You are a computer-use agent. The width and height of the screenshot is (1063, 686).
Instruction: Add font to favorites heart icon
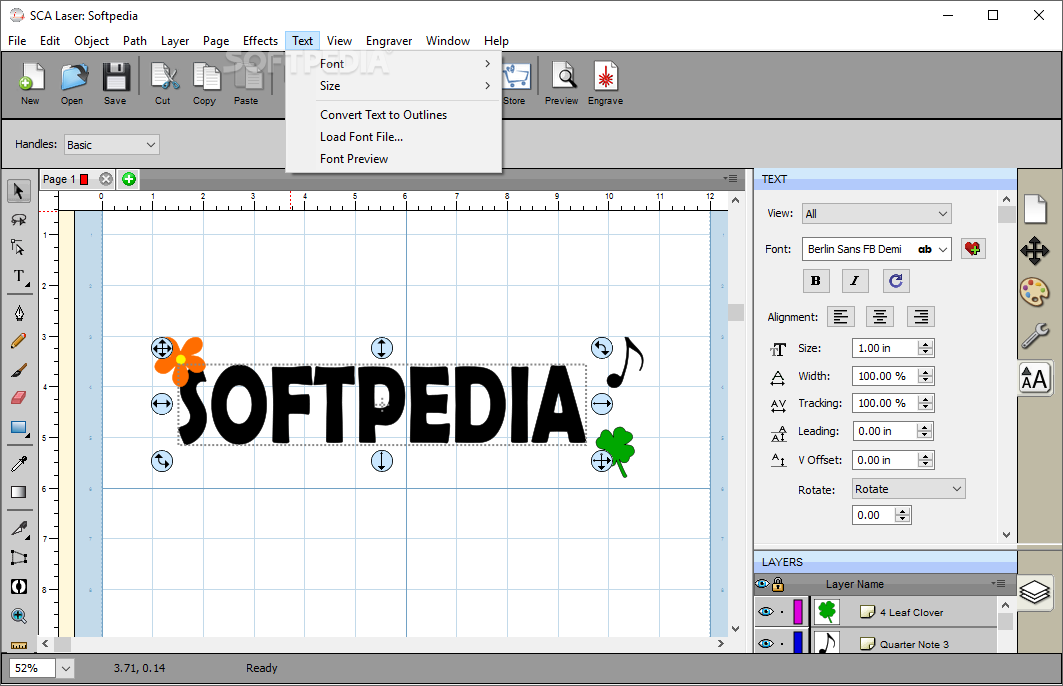[973, 249]
